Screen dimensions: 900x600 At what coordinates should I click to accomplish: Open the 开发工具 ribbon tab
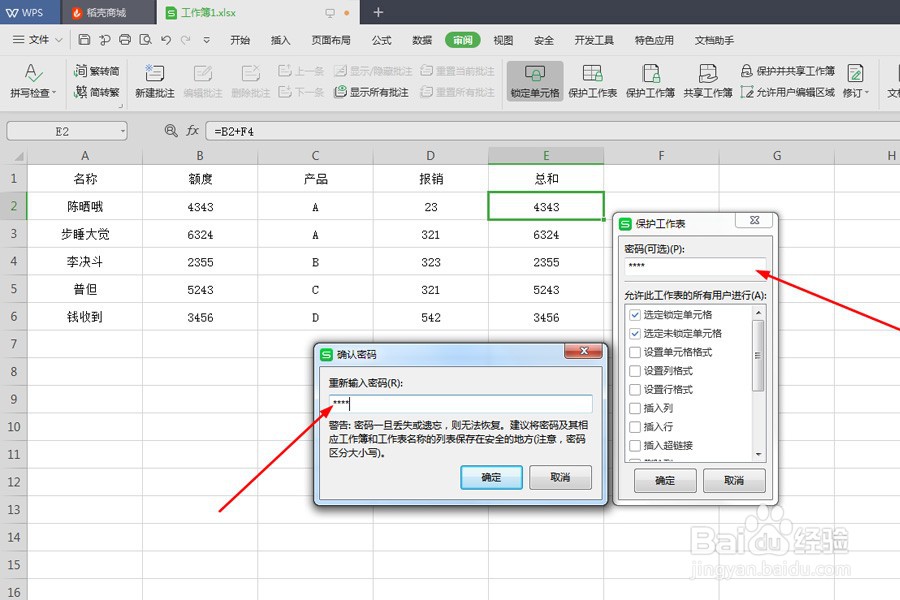pos(594,40)
